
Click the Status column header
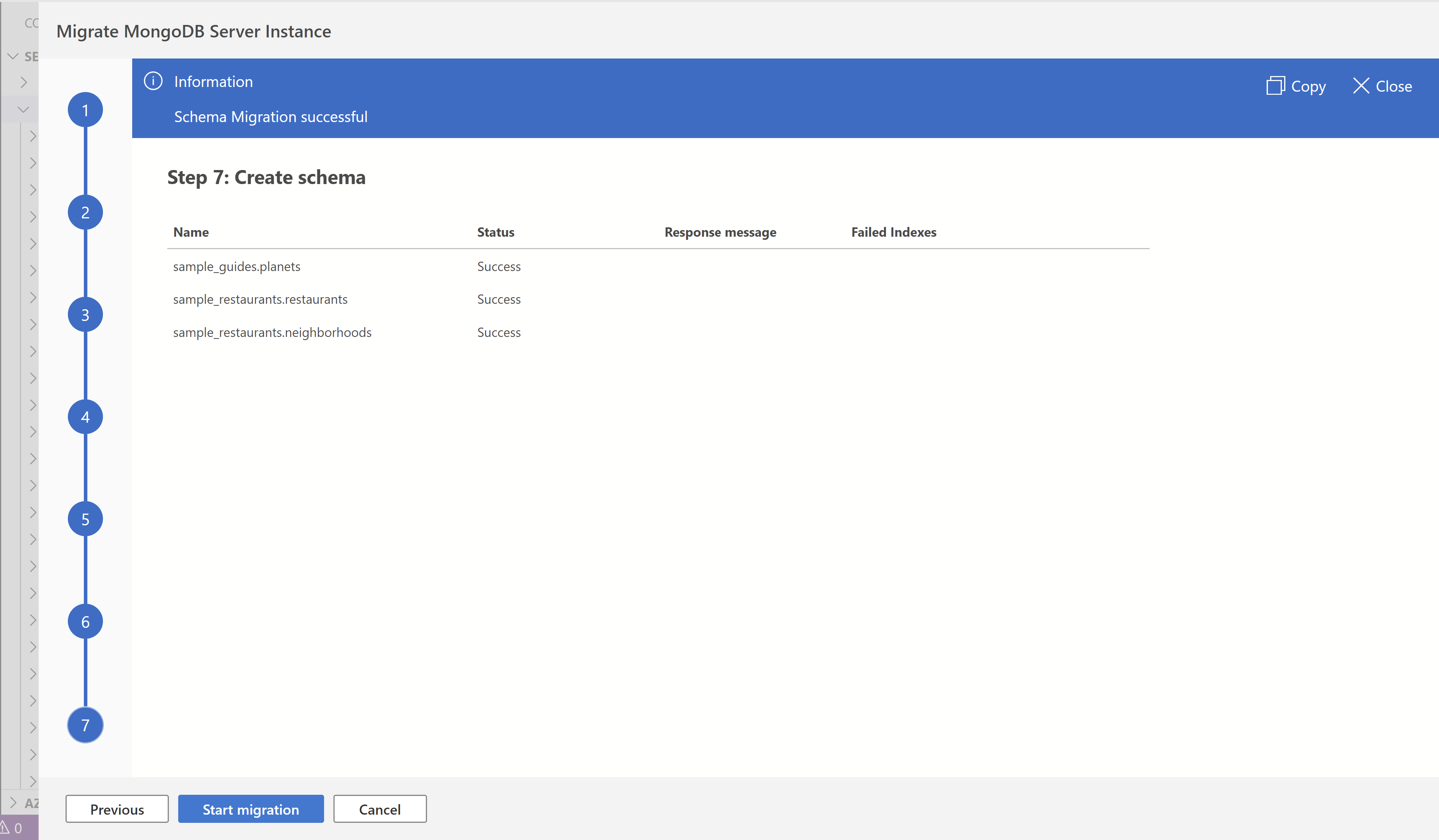pyautogui.click(x=496, y=232)
